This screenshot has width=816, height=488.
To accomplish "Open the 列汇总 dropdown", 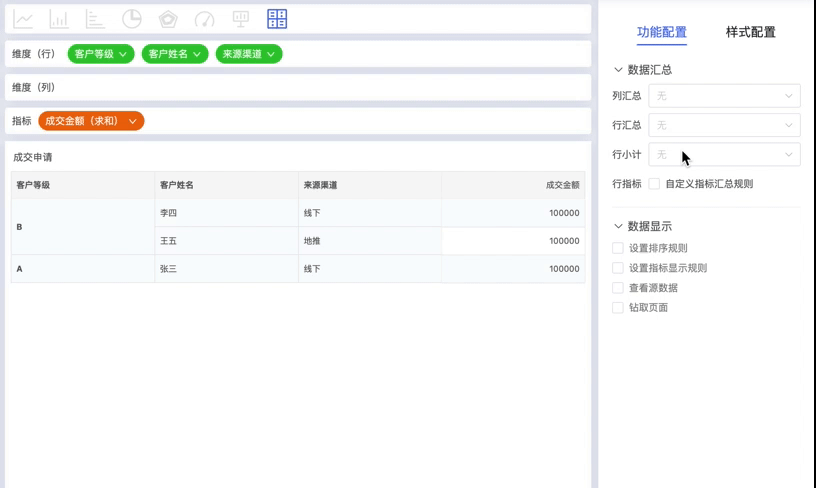I will click(x=724, y=96).
